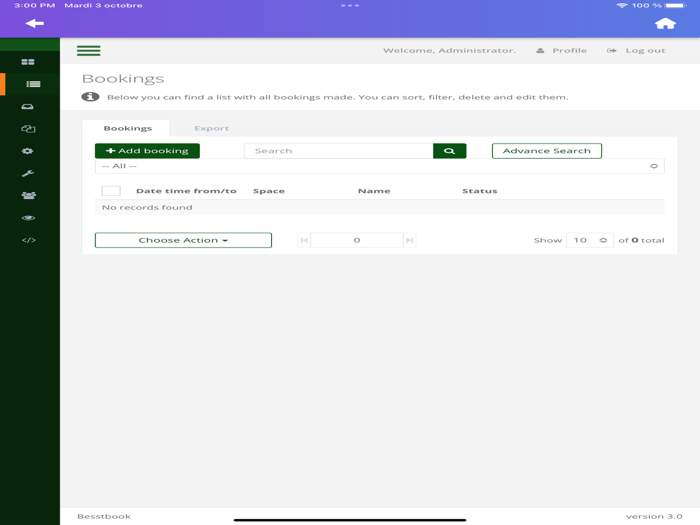Open the spaces tray icon in sidebar
Viewport: 700px width, 525px height.
(28, 106)
